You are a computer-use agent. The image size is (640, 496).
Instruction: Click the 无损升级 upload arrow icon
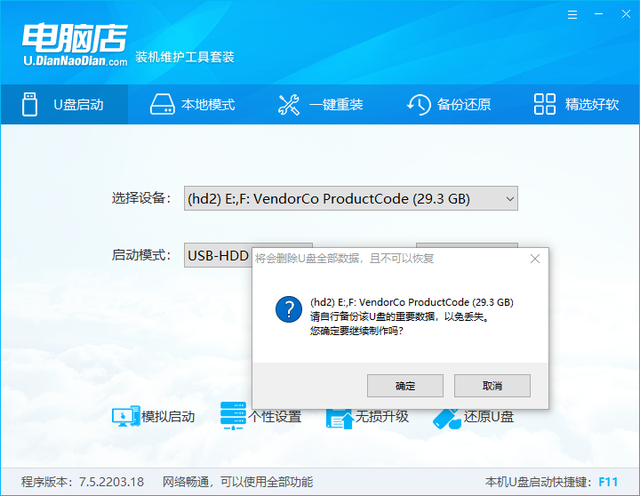pyautogui.click(x=340, y=417)
